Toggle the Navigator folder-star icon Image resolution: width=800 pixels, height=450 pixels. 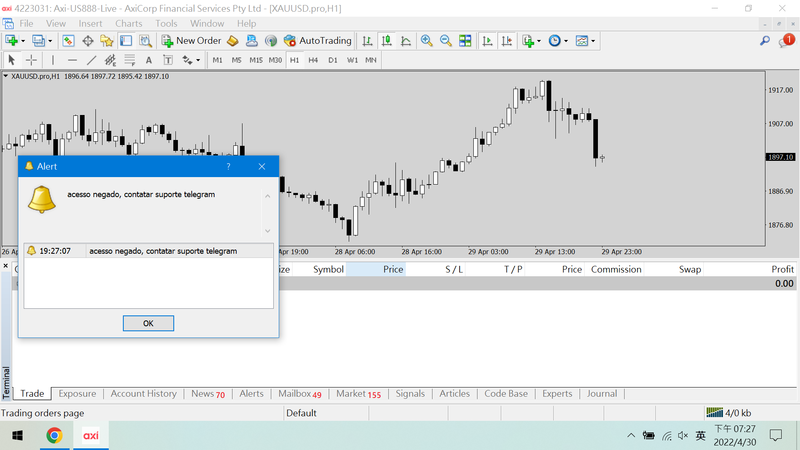coord(107,41)
